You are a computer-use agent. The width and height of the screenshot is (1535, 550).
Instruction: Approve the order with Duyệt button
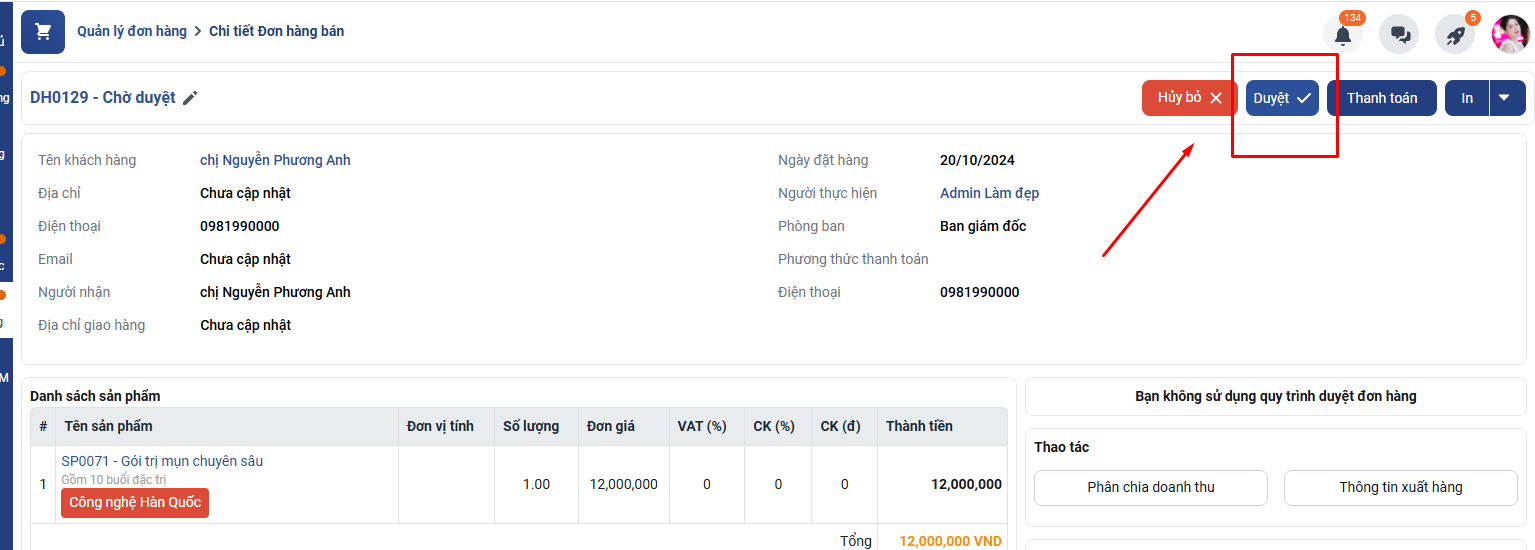pyautogui.click(x=1282, y=98)
